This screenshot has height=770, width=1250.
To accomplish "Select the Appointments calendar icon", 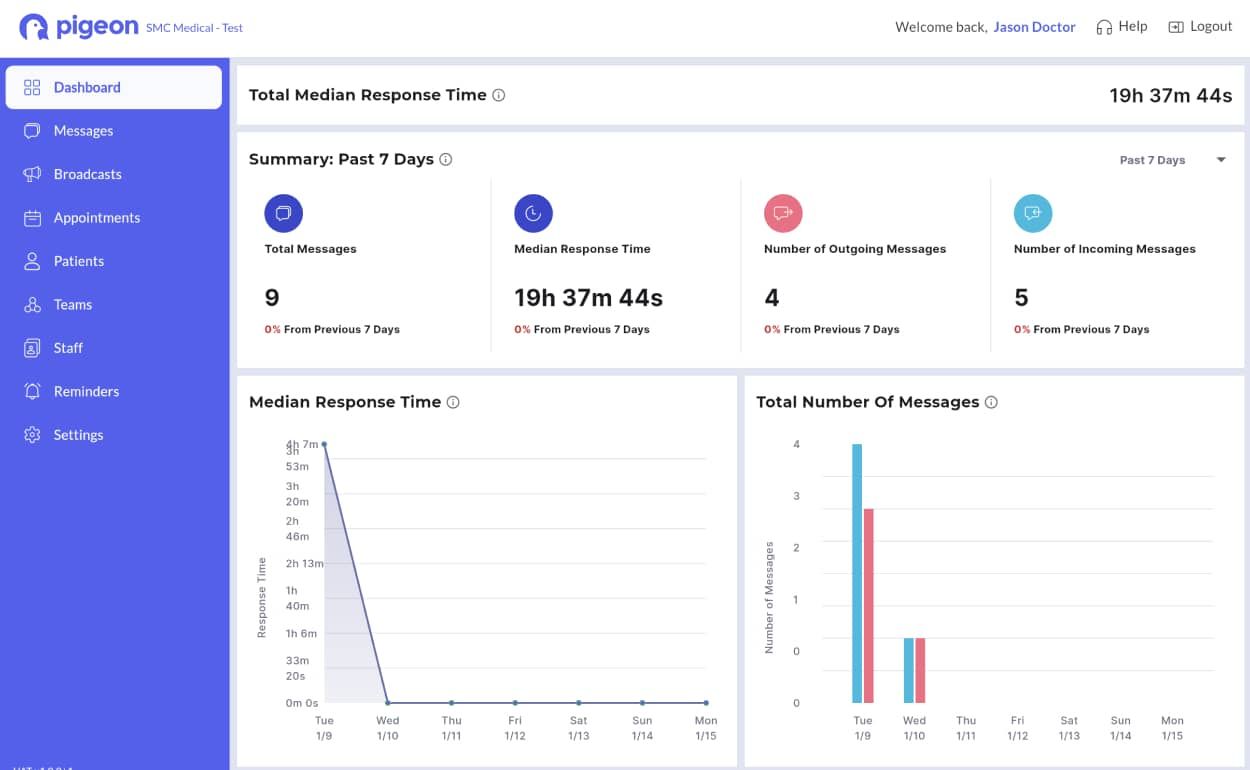I will (31, 217).
